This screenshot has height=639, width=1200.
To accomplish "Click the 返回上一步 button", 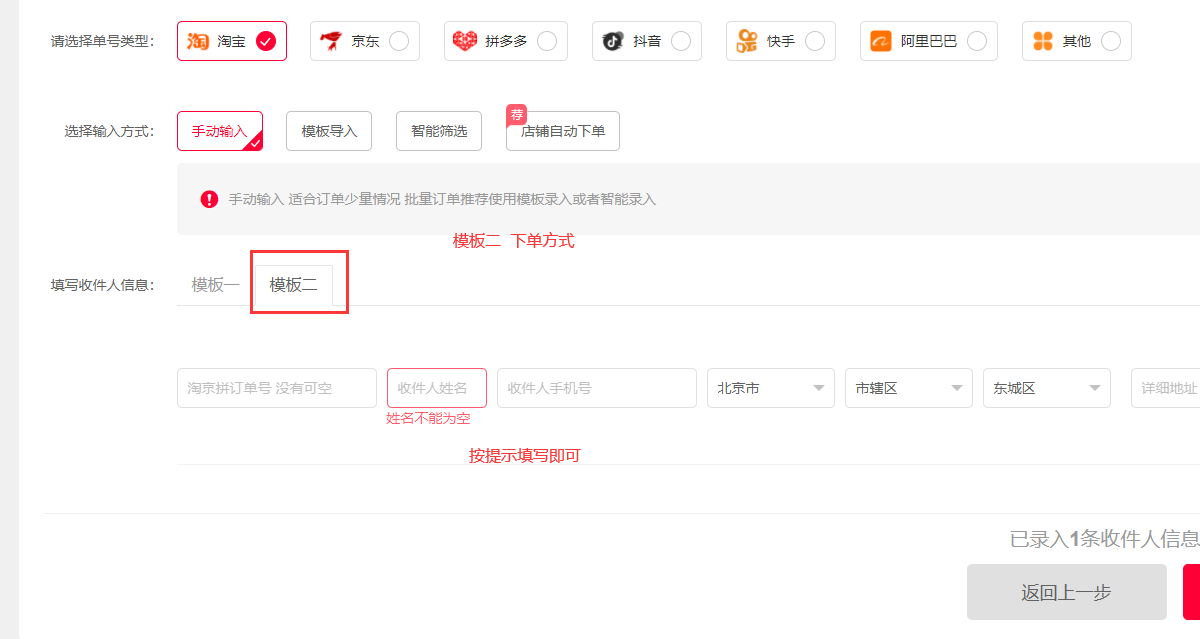I will coord(1066,592).
